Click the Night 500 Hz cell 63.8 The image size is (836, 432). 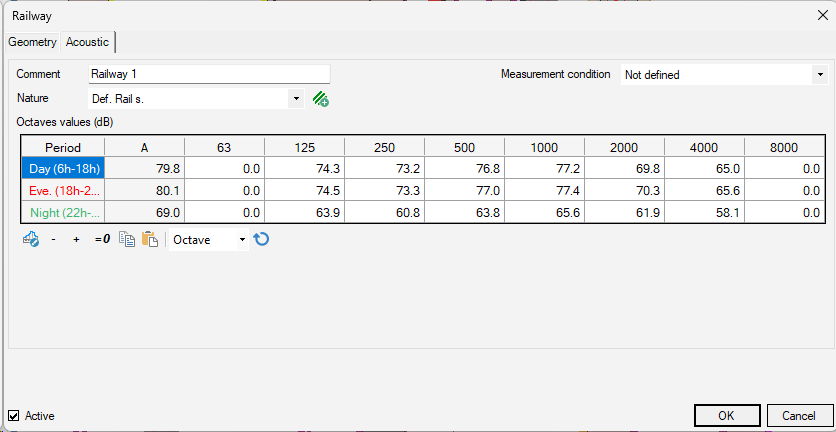pos(464,213)
